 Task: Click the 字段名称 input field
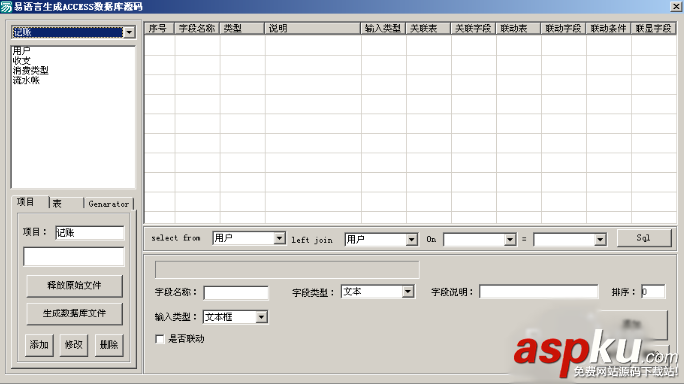tap(236, 292)
